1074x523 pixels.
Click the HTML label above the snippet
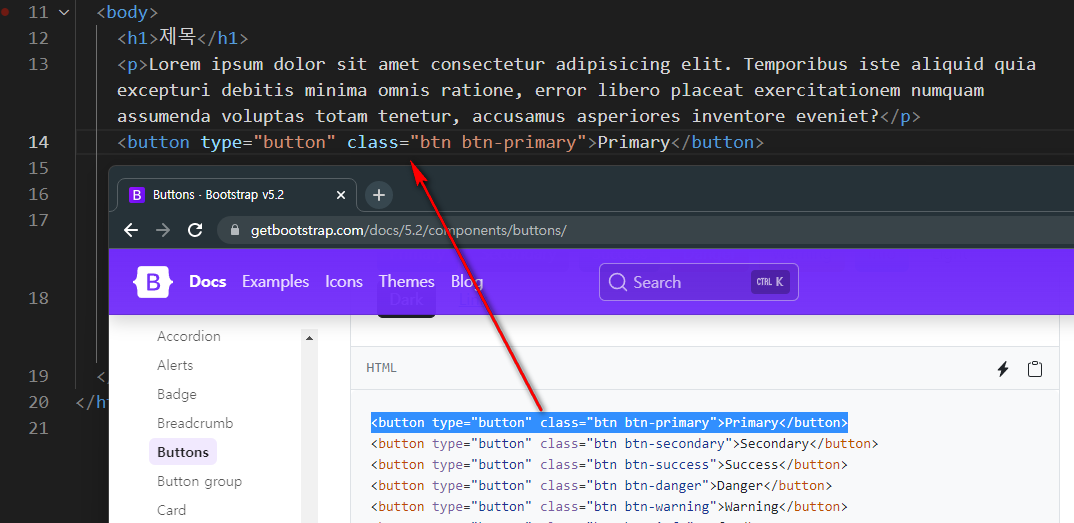[x=382, y=368]
